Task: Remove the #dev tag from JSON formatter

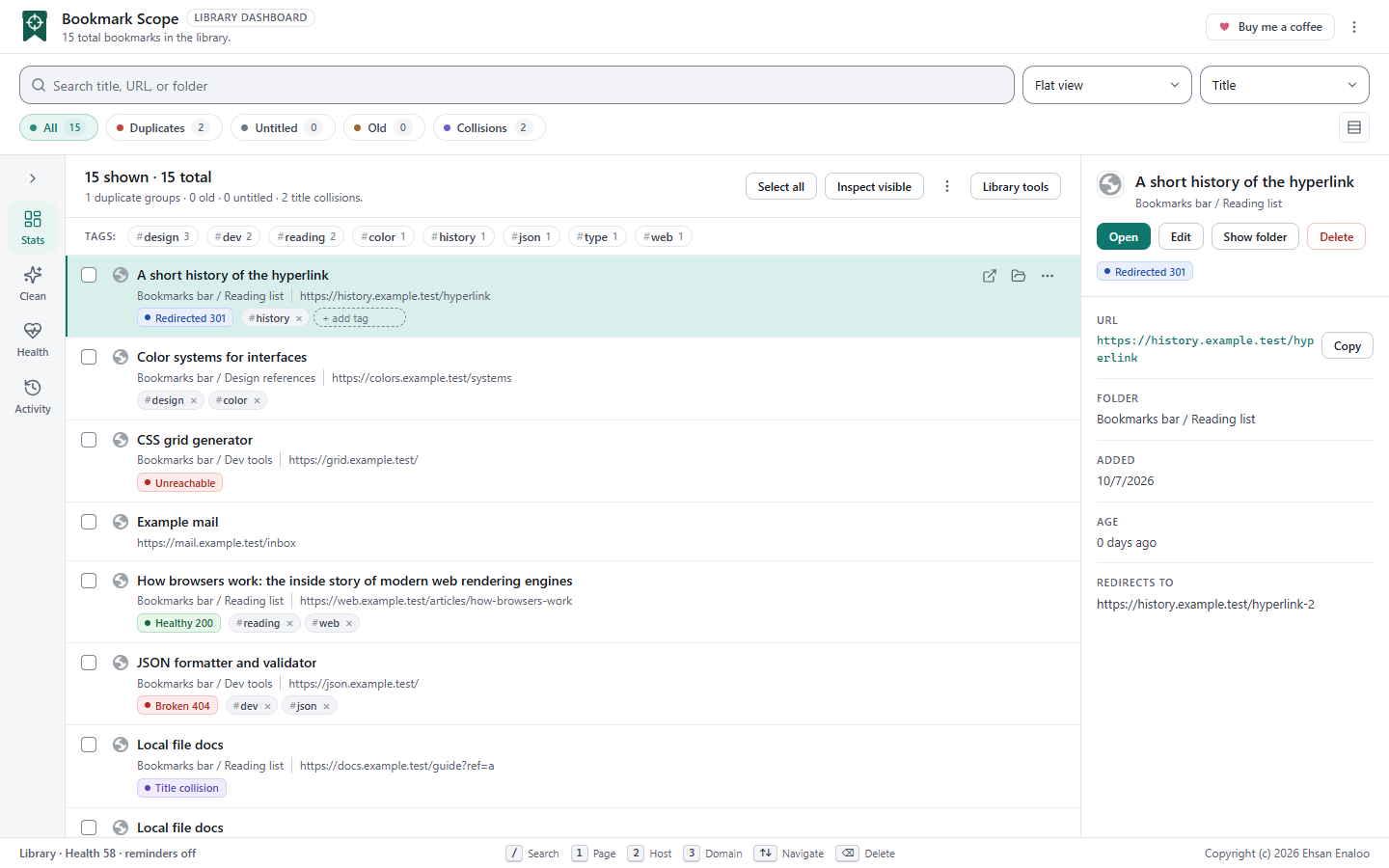Action: 268,707
